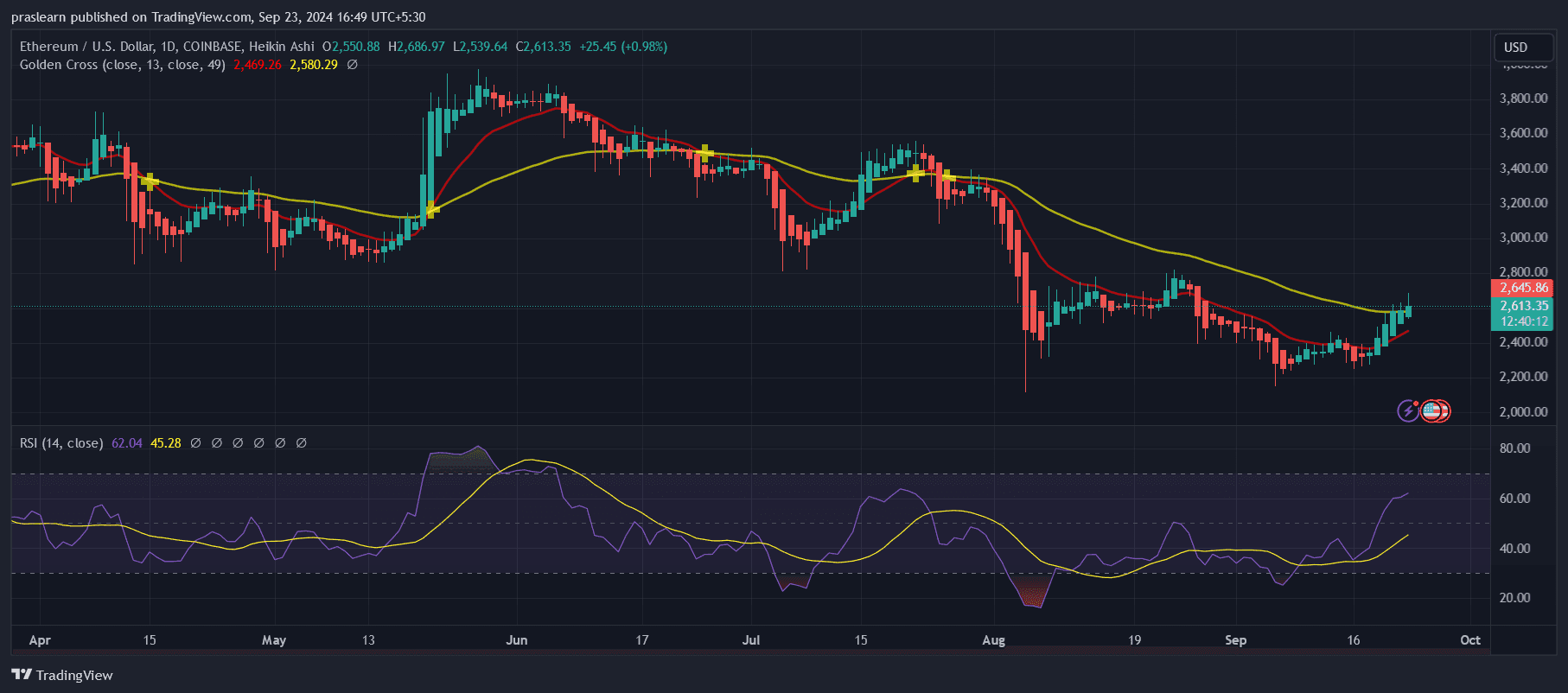Click the Heikin Ashi chart type label
Image resolution: width=1568 pixels, height=693 pixels.
coord(282,47)
